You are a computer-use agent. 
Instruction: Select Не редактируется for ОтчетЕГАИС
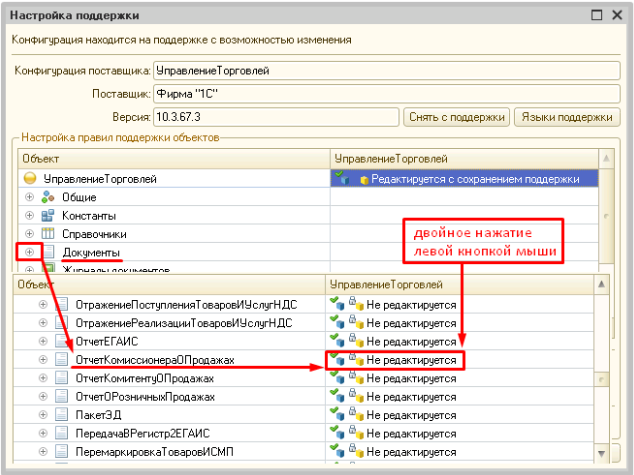pos(411,342)
